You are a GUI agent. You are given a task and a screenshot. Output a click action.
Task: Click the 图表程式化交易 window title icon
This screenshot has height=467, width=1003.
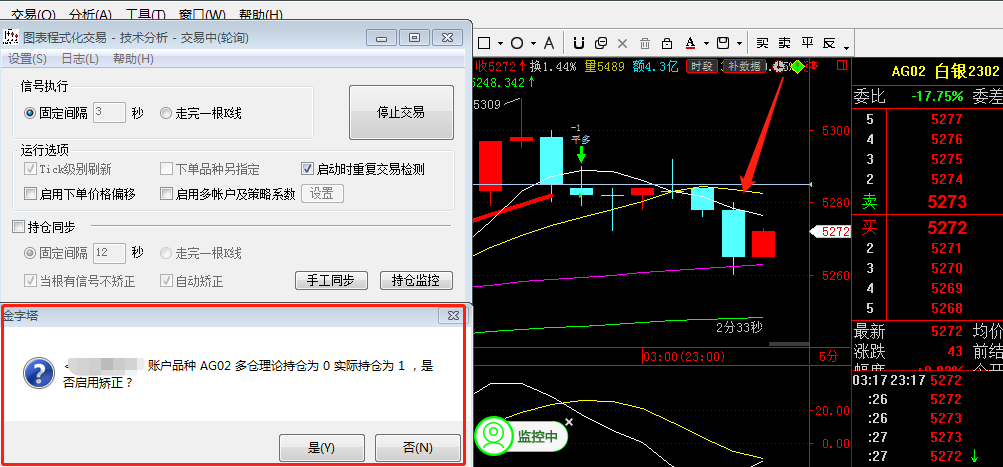pyautogui.click(x=10, y=38)
